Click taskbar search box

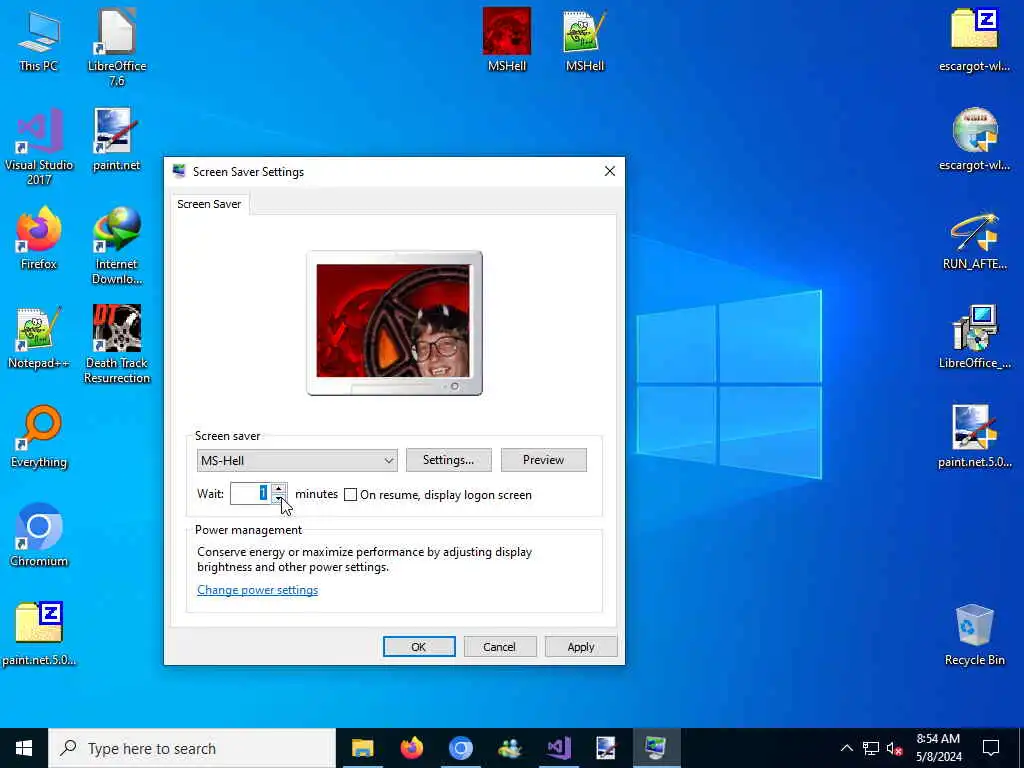pos(192,748)
